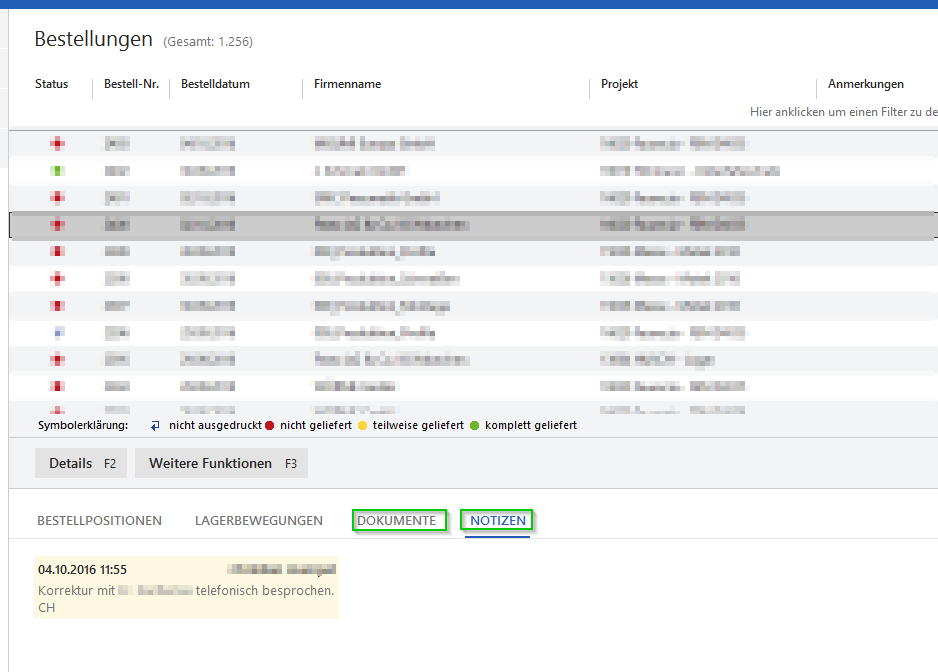Click the note timestamp '04.10.2016 11:55'
This screenshot has width=938, height=672.
pos(83,570)
